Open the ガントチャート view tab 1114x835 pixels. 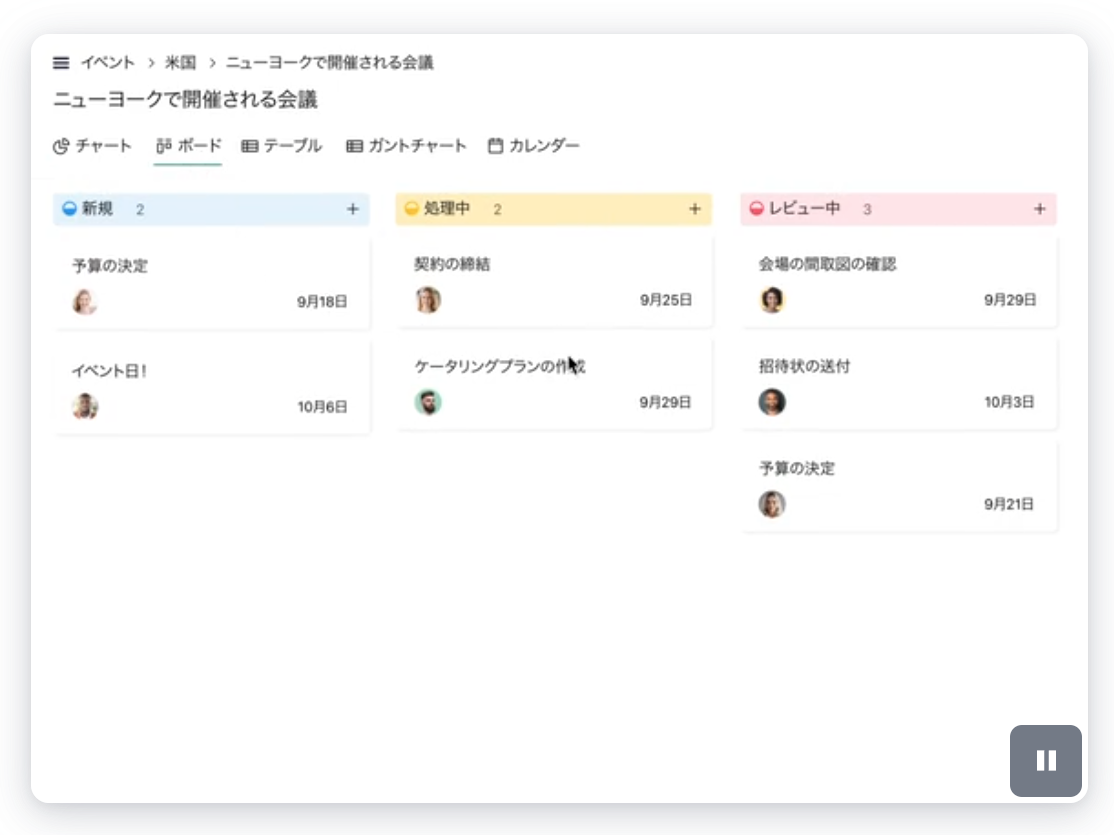coord(406,146)
